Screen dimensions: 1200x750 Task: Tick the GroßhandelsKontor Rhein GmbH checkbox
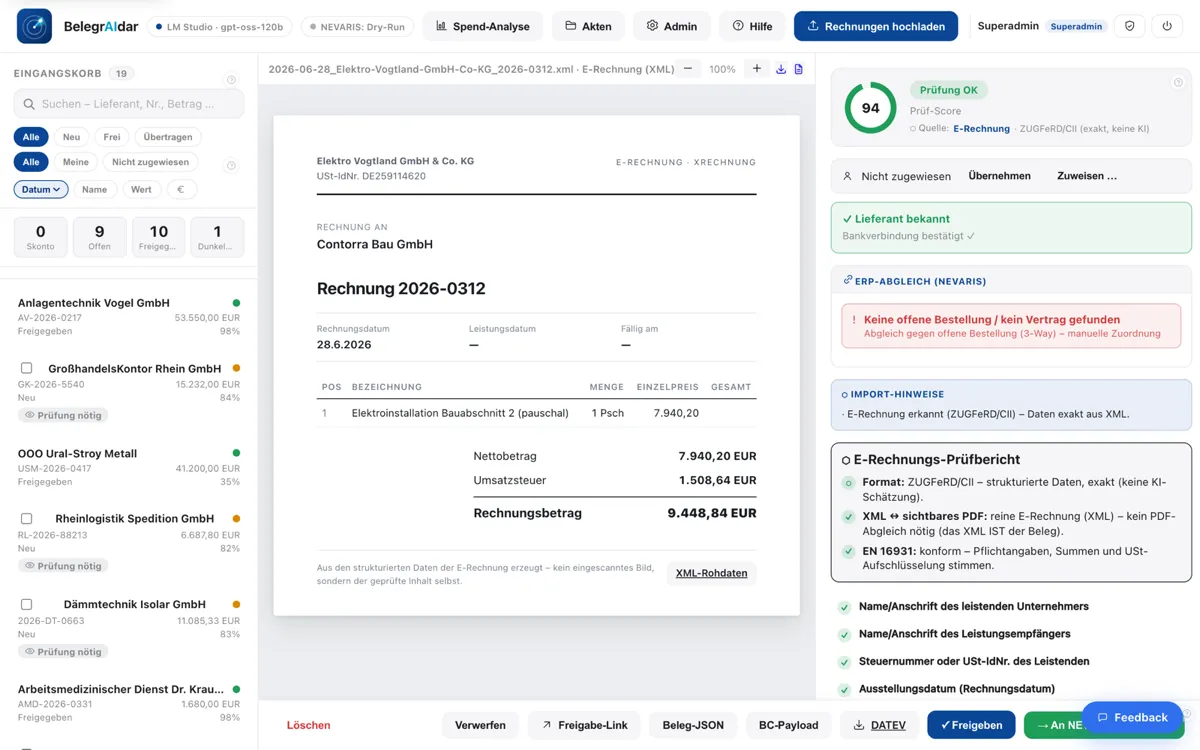coord(27,368)
